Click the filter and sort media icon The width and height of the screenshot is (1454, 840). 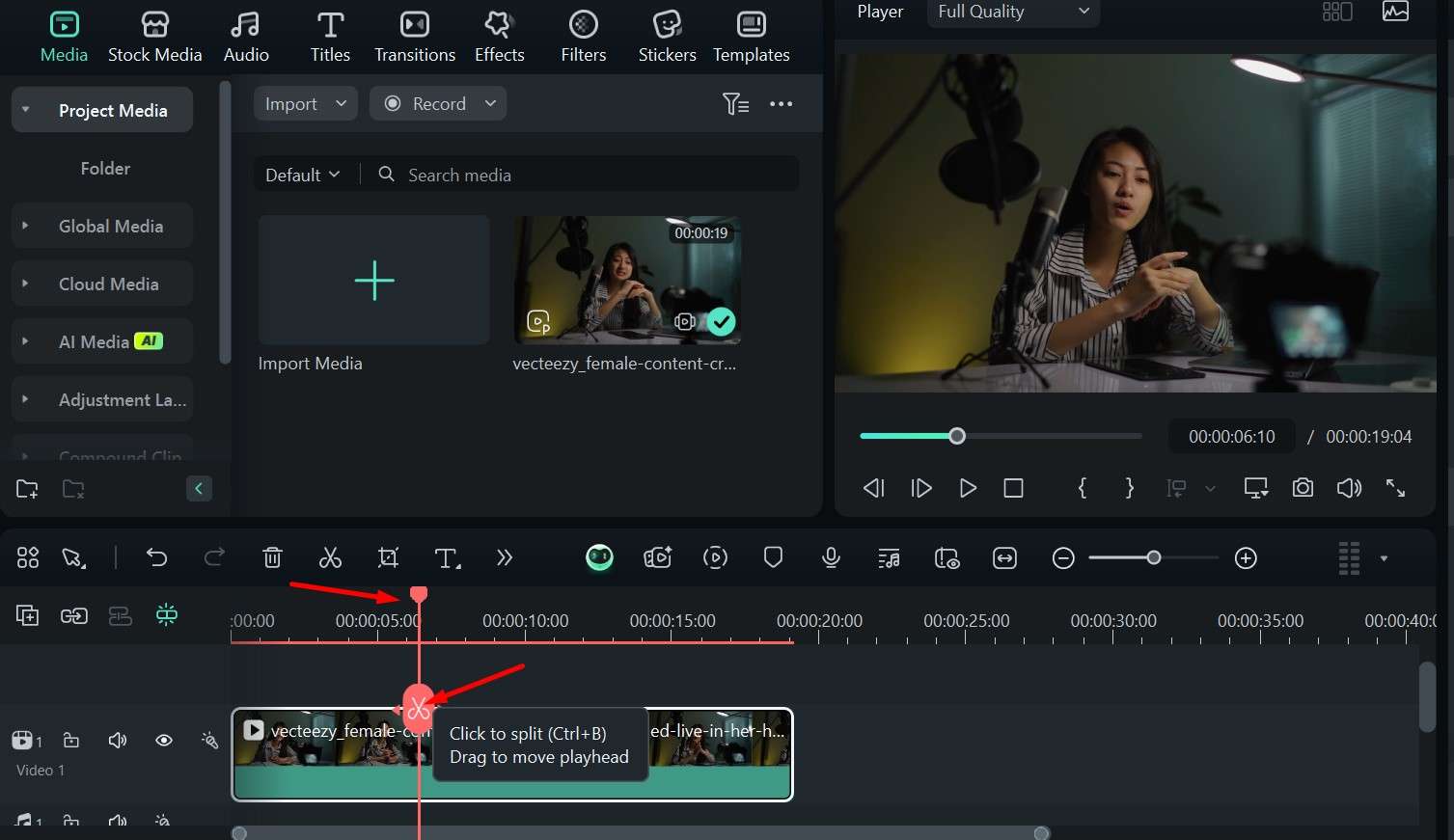(735, 104)
